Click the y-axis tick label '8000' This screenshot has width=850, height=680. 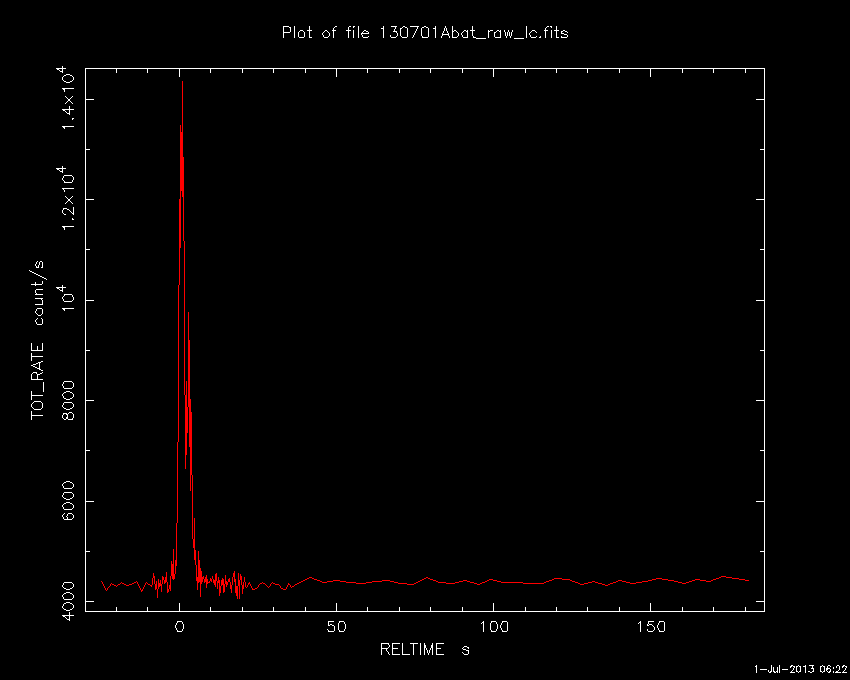click(69, 401)
